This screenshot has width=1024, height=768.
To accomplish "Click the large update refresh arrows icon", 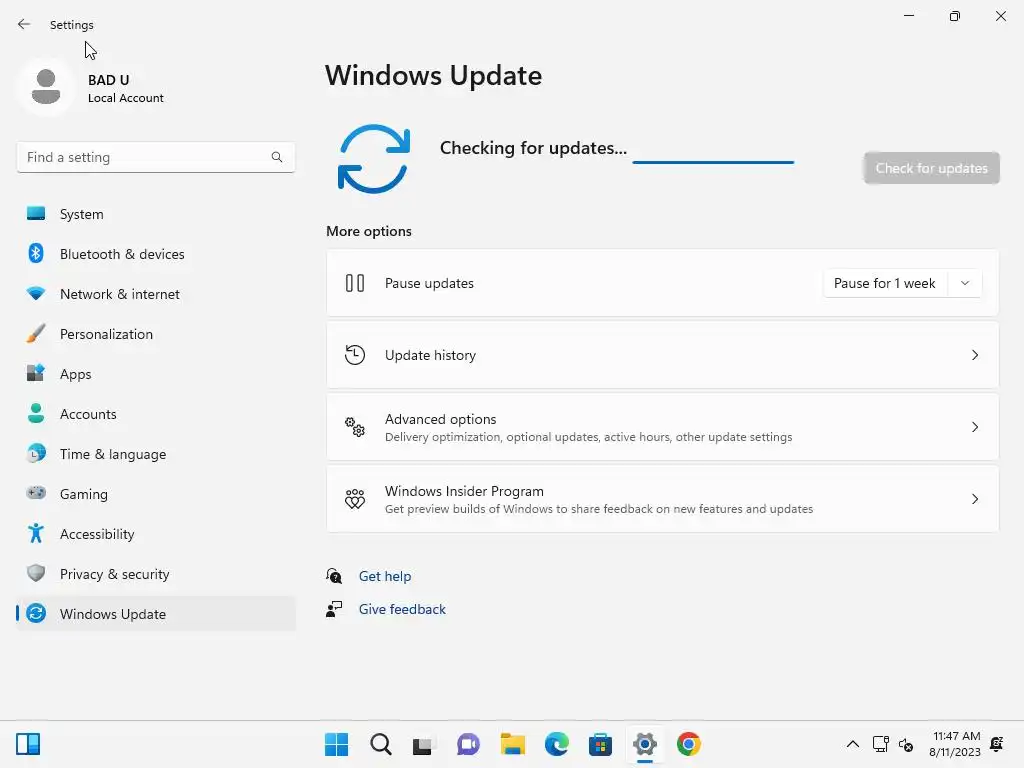I will point(374,159).
